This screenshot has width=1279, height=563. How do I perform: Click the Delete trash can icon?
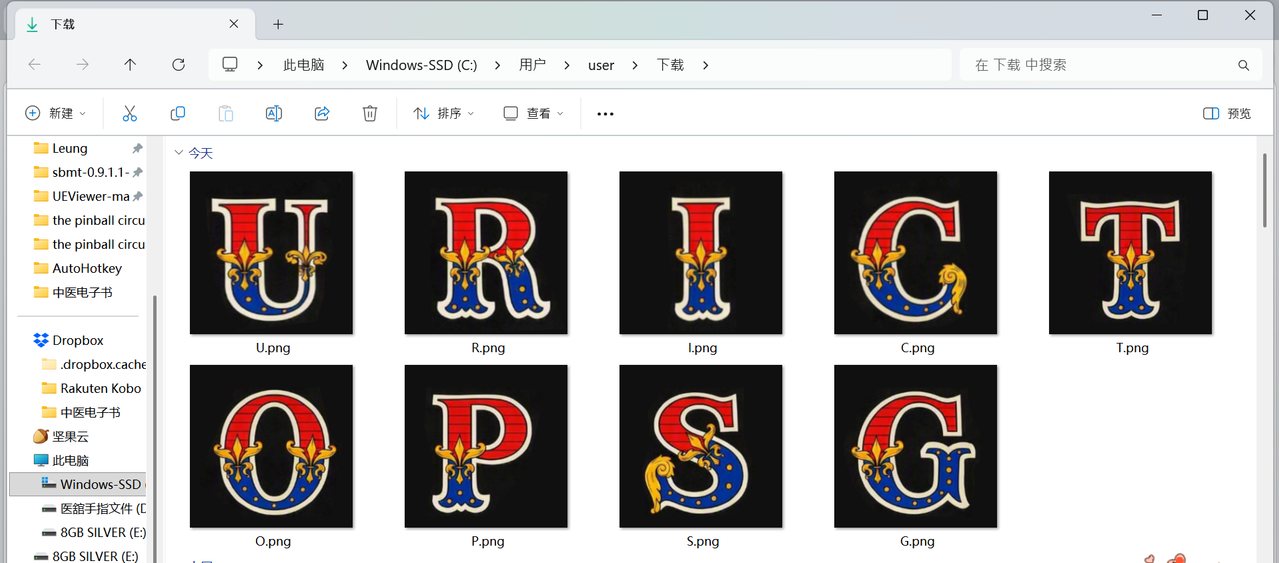[370, 114]
